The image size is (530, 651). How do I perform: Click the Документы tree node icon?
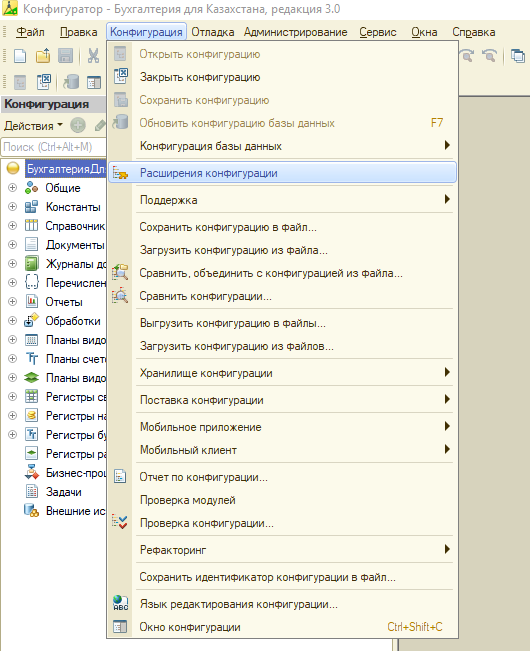click(32, 245)
